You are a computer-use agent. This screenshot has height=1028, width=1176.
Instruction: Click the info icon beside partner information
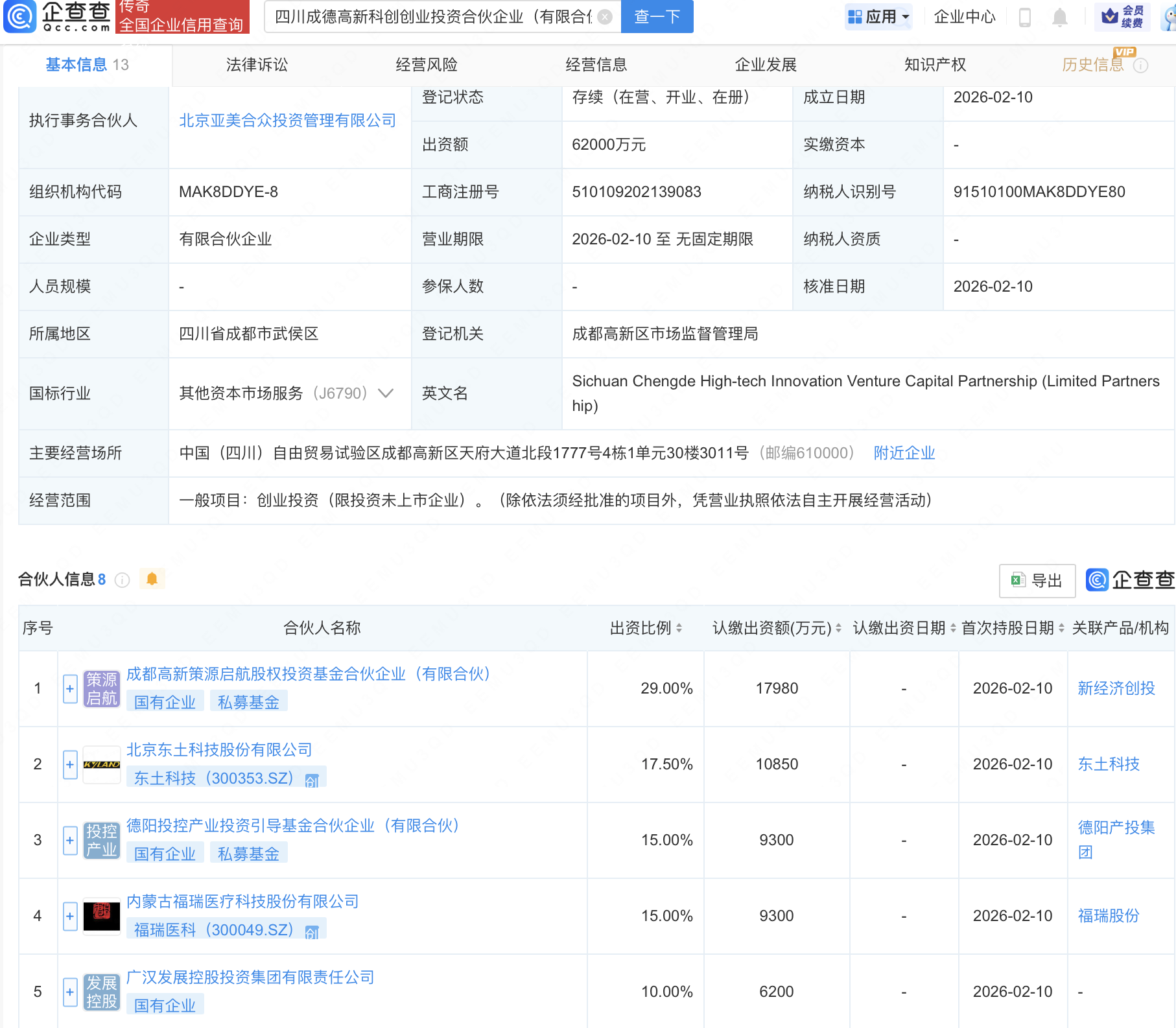(123, 580)
